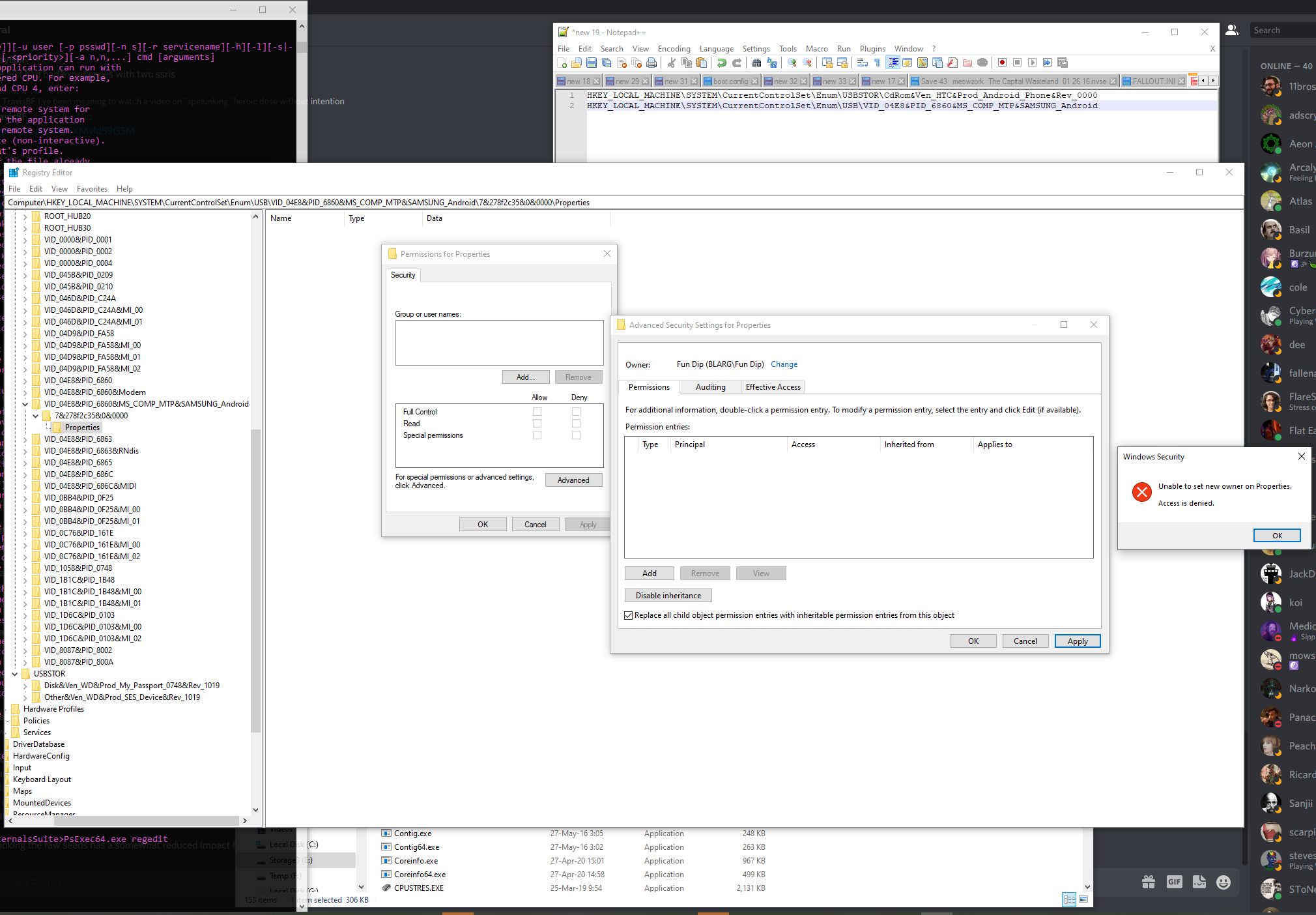This screenshot has width=1316, height=915.
Task: Select boot.config tab in Notepad++
Action: pos(730,81)
